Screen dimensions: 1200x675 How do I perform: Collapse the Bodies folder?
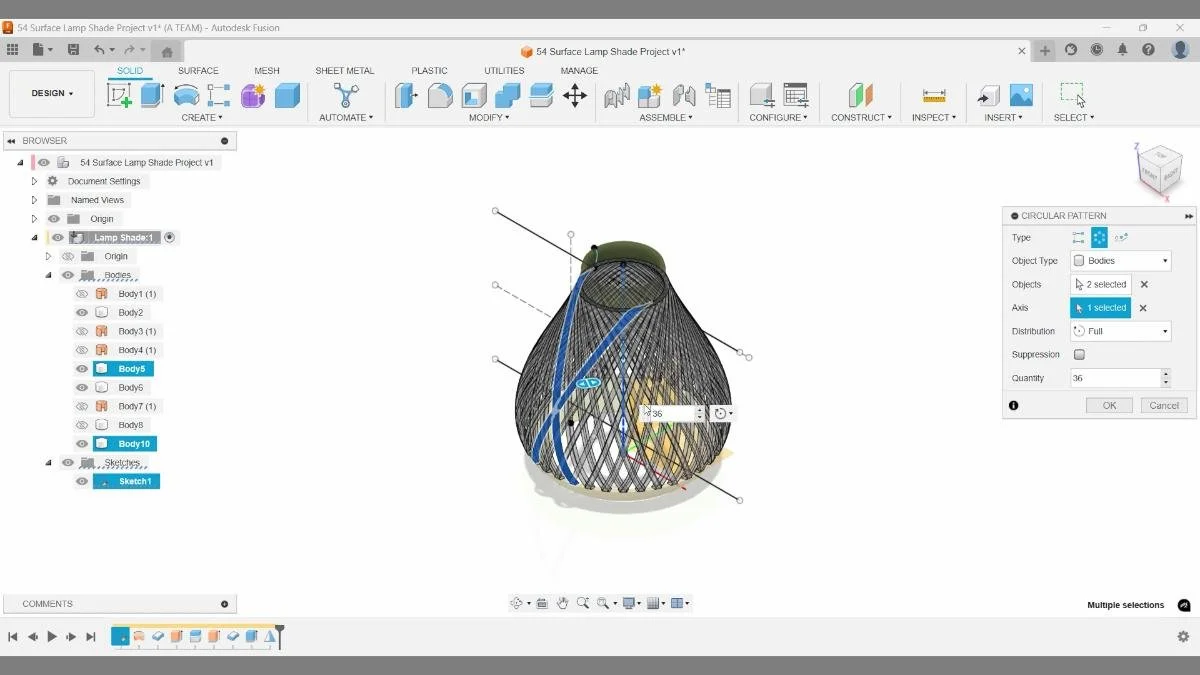point(49,275)
